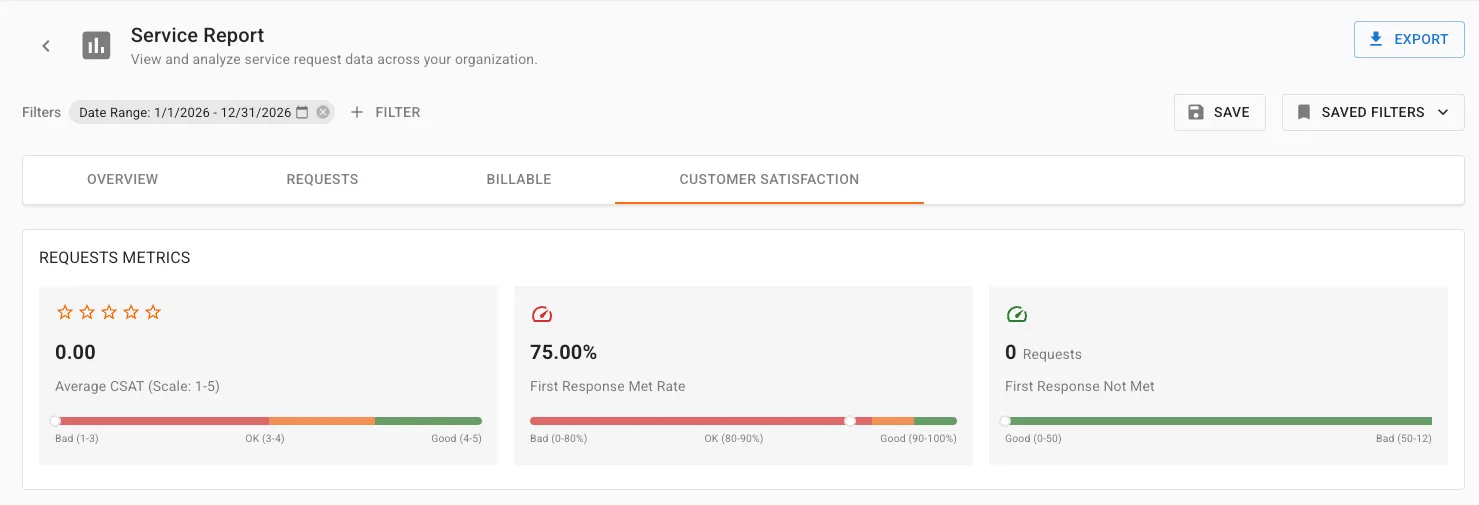Switch to the Requests tab
The height and width of the screenshot is (505, 1479).
322,180
